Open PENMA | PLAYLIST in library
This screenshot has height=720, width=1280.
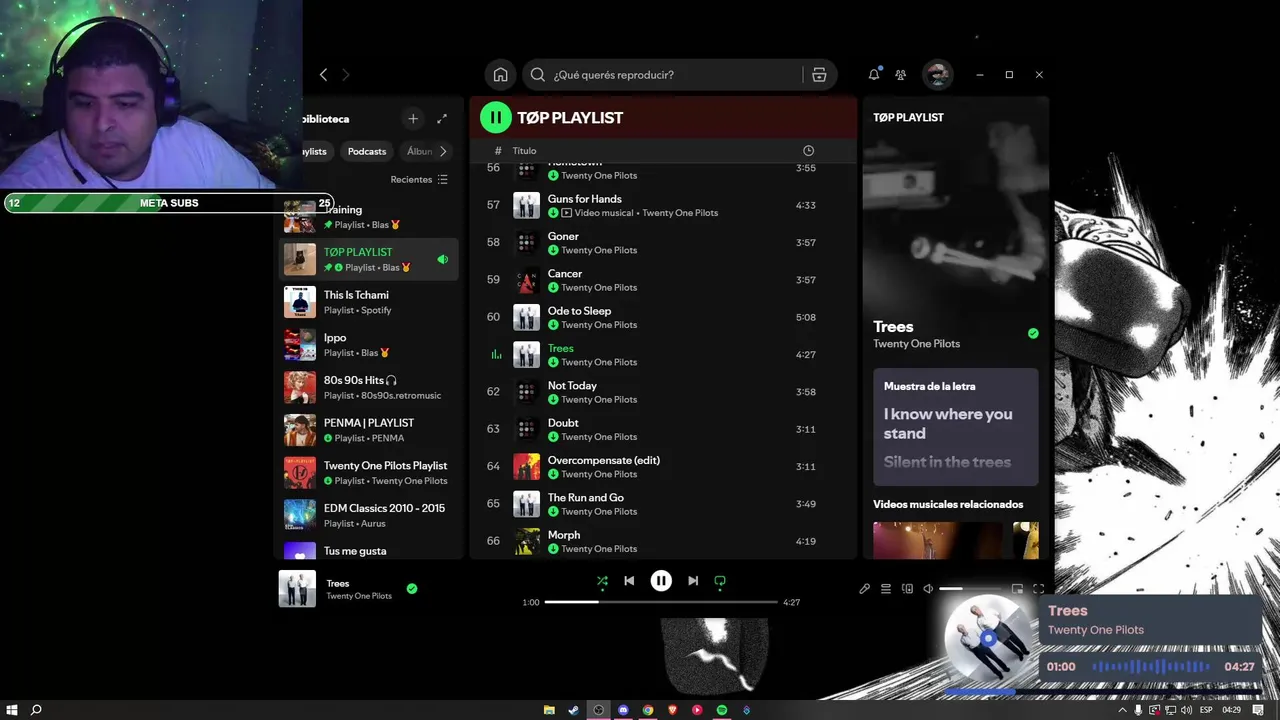pos(369,430)
